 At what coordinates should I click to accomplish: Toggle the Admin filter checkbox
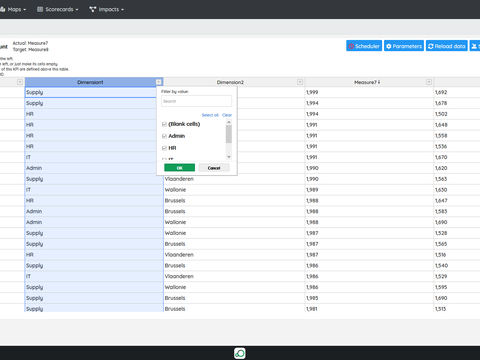(164, 136)
